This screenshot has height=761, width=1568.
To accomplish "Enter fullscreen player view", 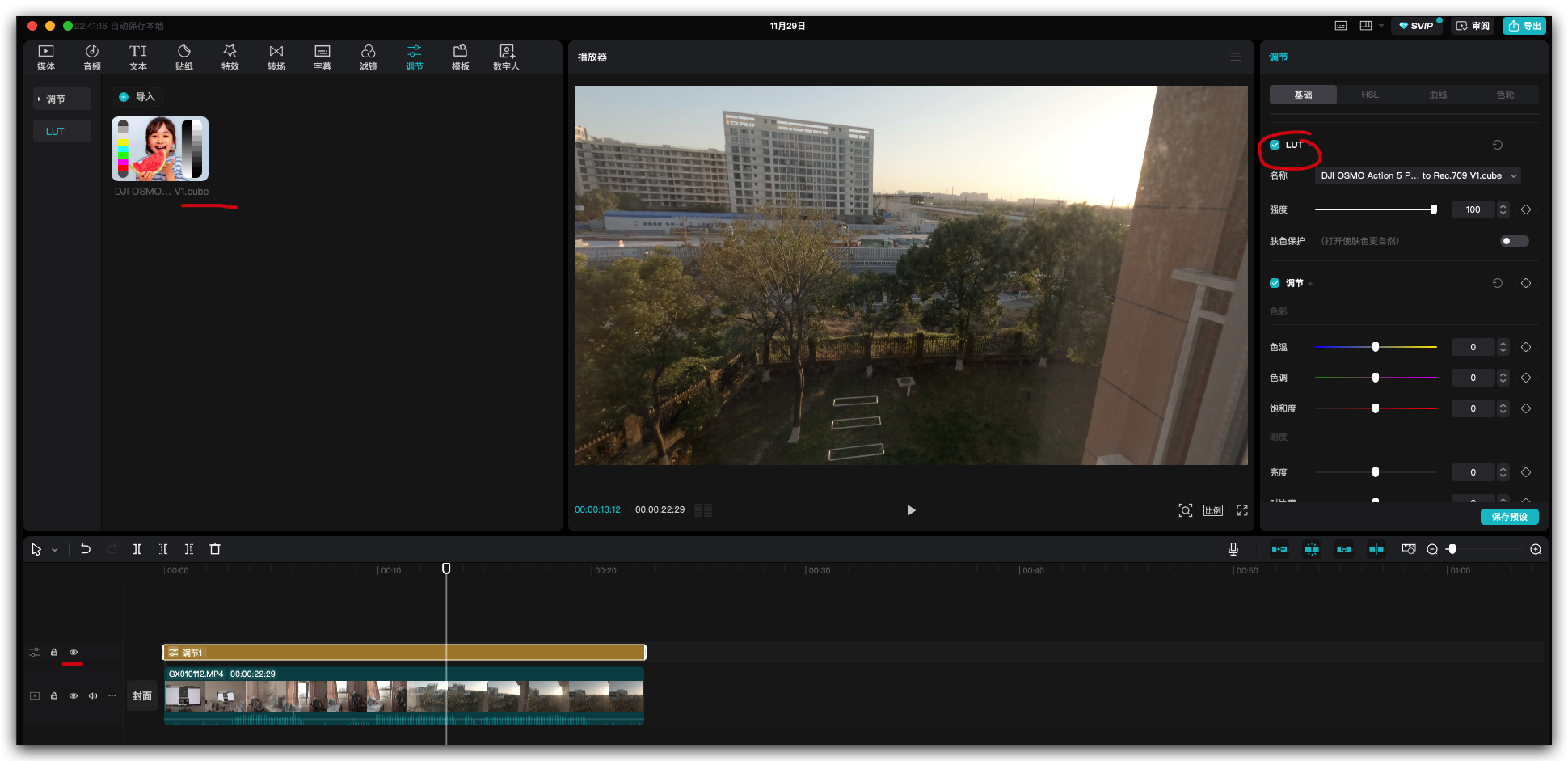I will click(1242, 510).
